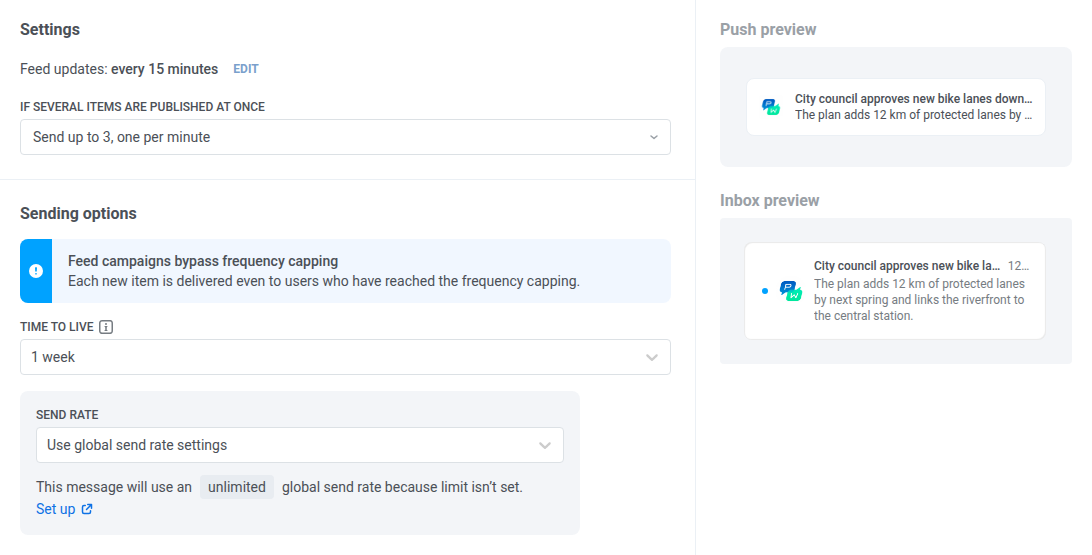Open the 'Use global send rate settings' dropdown

299,445
